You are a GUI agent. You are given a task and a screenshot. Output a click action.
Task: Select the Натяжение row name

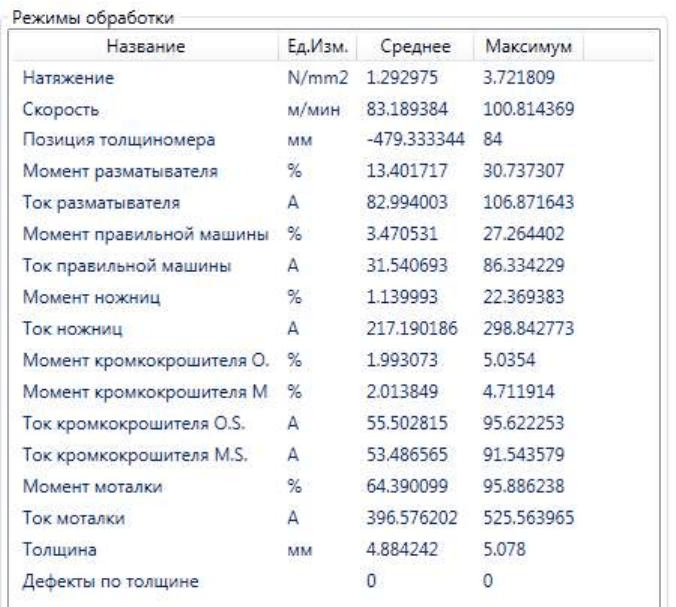(x=68, y=78)
